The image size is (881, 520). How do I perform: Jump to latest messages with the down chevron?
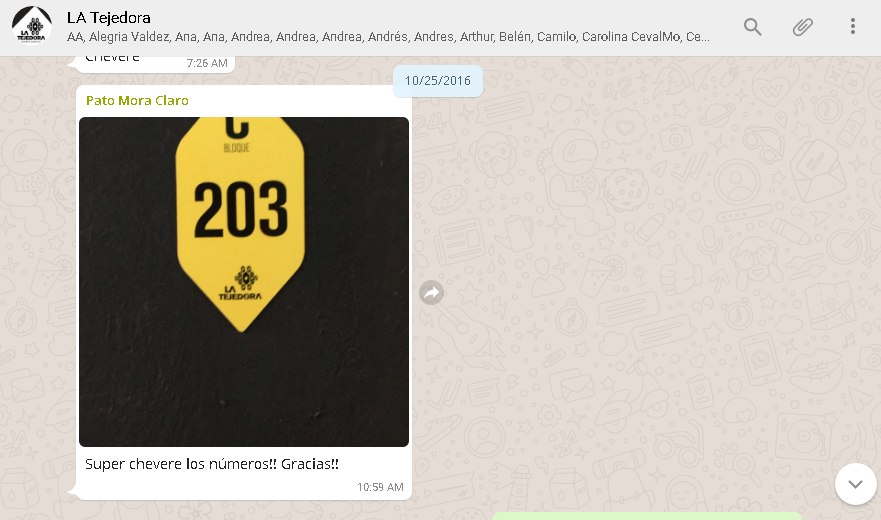(855, 484)
